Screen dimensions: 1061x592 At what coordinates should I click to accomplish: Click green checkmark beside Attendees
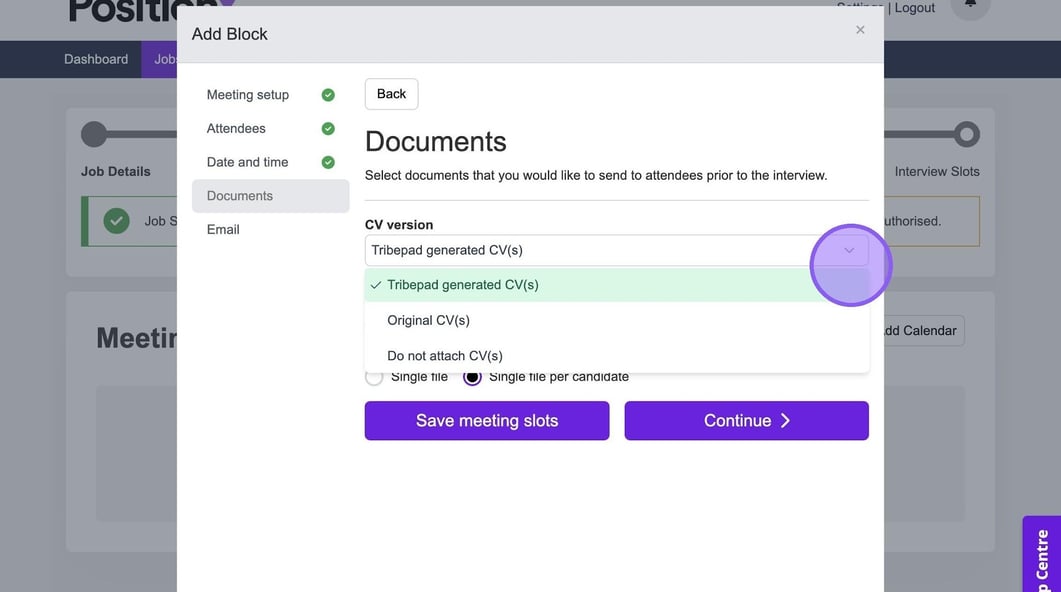(328, 129)
